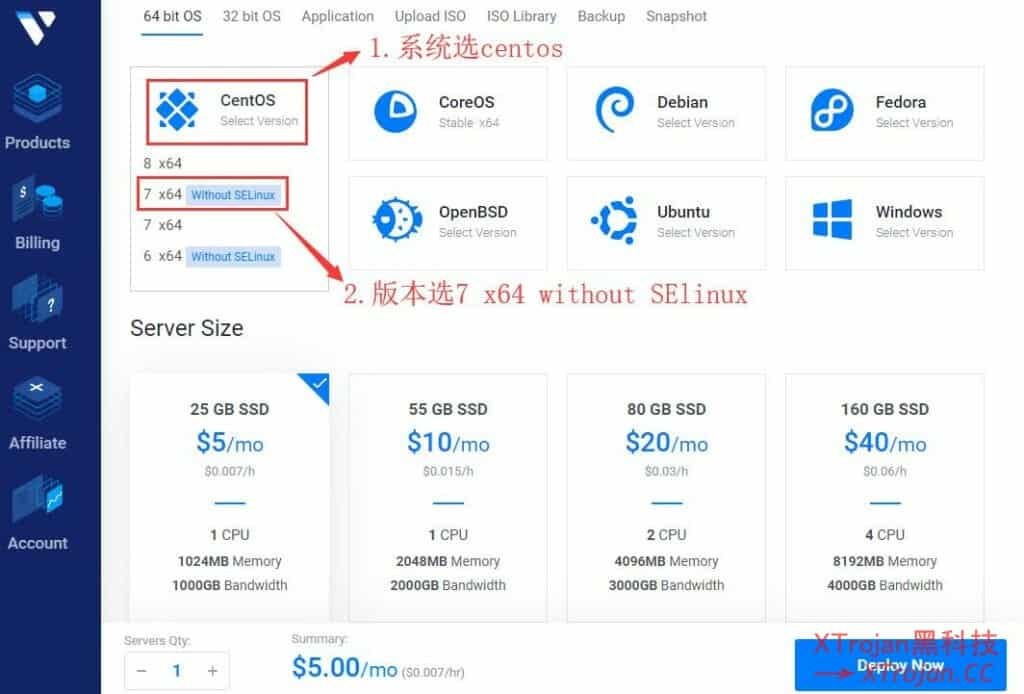Open the Fedora version selector
This screenshot has height=694, width=1024.
tap(884, 112)
